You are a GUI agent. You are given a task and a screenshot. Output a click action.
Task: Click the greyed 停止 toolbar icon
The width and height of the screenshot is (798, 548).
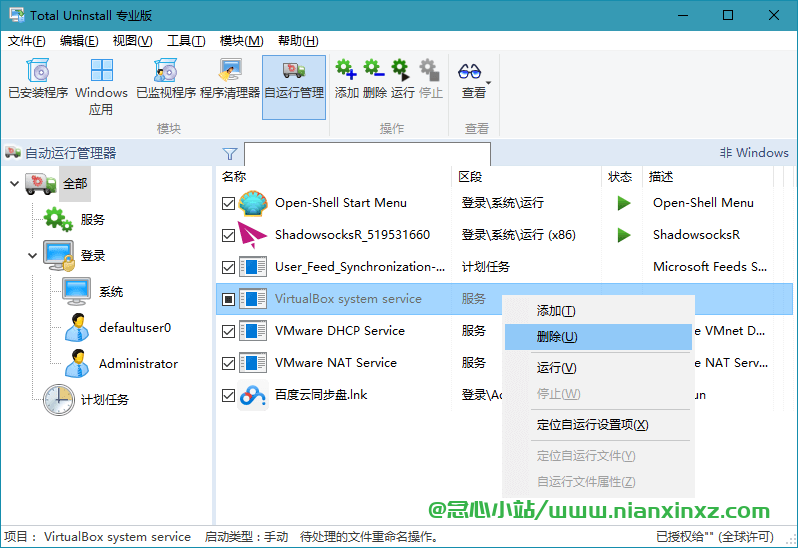click(x=430, y=70)
